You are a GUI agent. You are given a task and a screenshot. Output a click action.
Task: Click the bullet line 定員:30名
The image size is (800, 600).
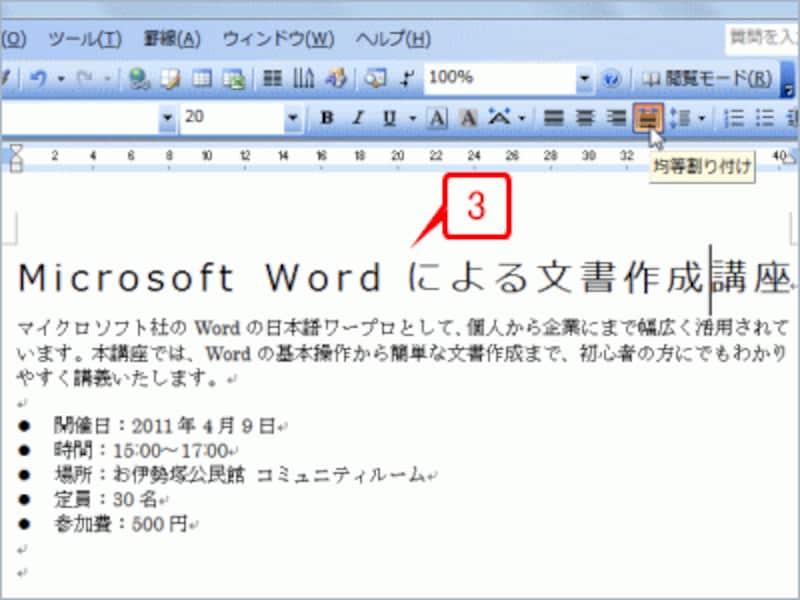[111, 499]
